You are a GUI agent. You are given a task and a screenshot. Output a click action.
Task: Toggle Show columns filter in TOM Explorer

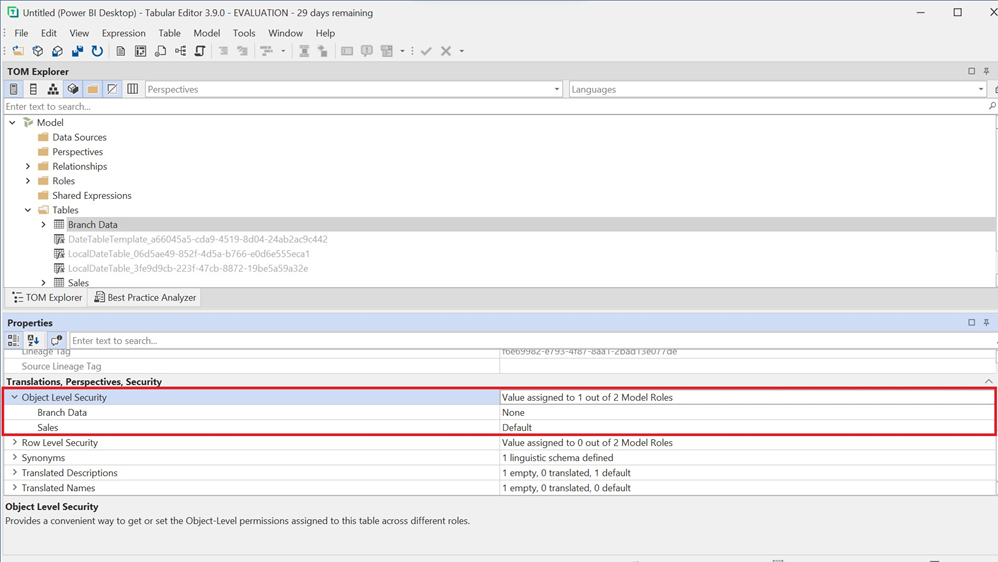[x=33, y=89]
